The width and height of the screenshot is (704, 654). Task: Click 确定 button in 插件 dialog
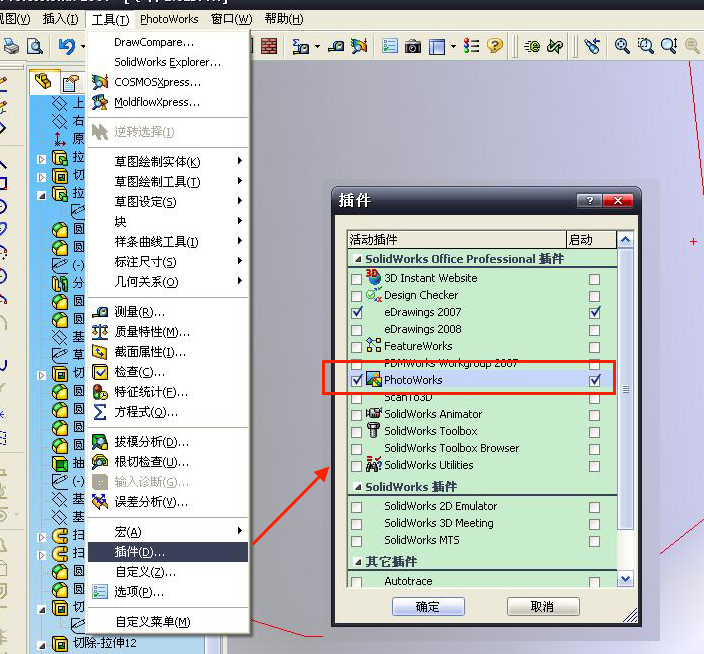[428, 606]
